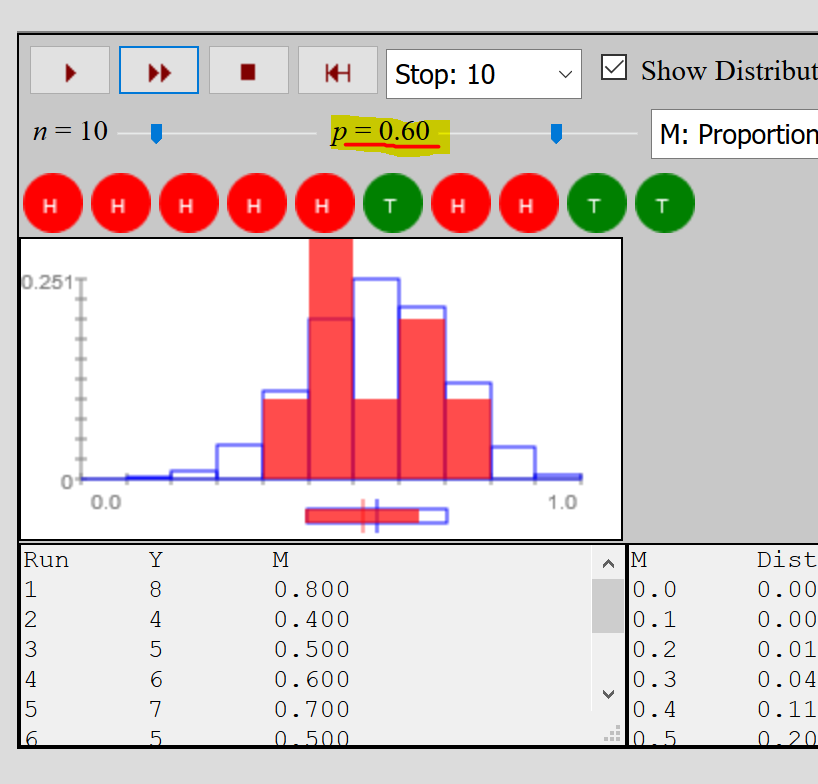Toggle the Show Distribution checkbox
Viewport: 818px width, 784px height.
[614, 67]
